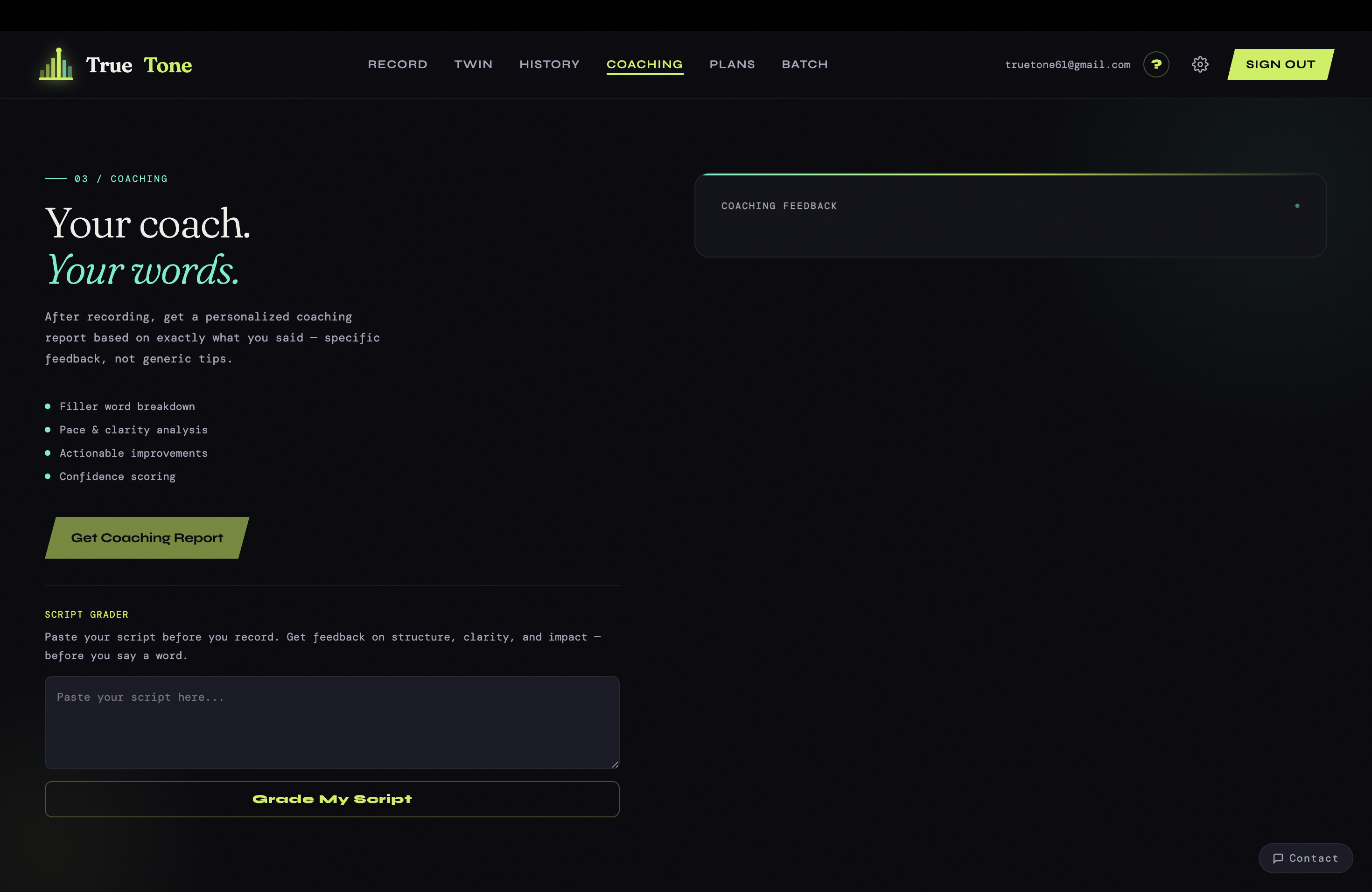Switch to the Twin tab

point(473,64)
